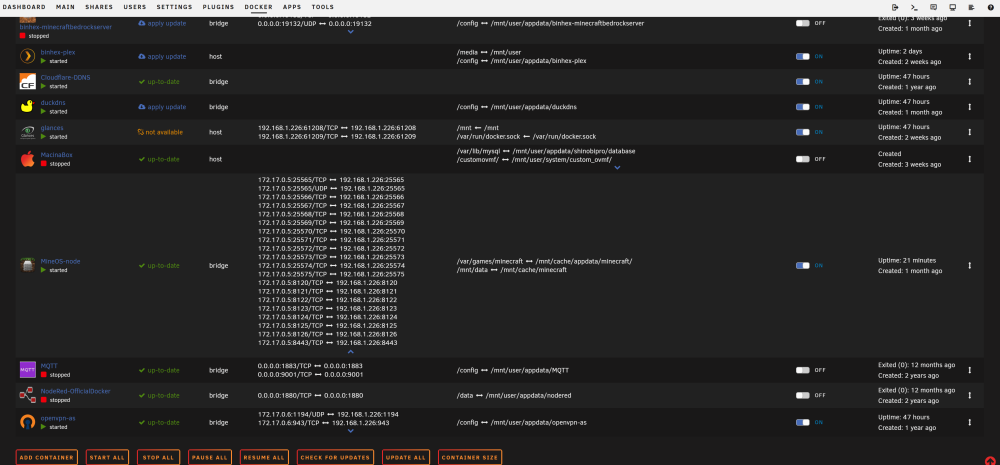Open the Tools menu item
This screenshot has width=1000, height=465.
pyautogui.click(x=323, y=7)
